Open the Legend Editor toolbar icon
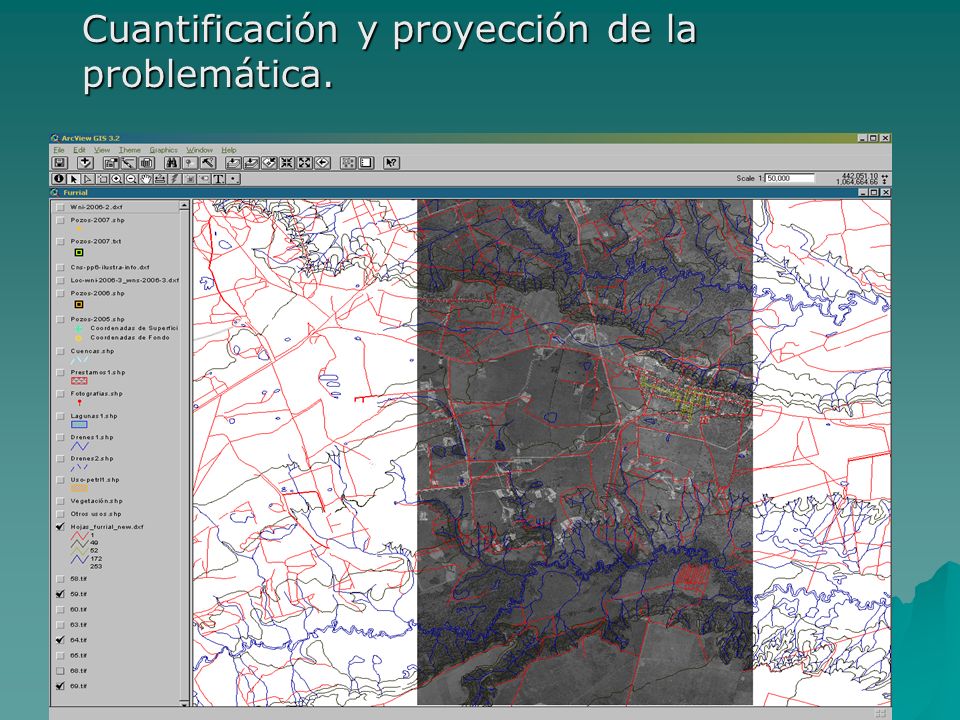The width and height of the screenshot is (960, 720). coord(128,163)
